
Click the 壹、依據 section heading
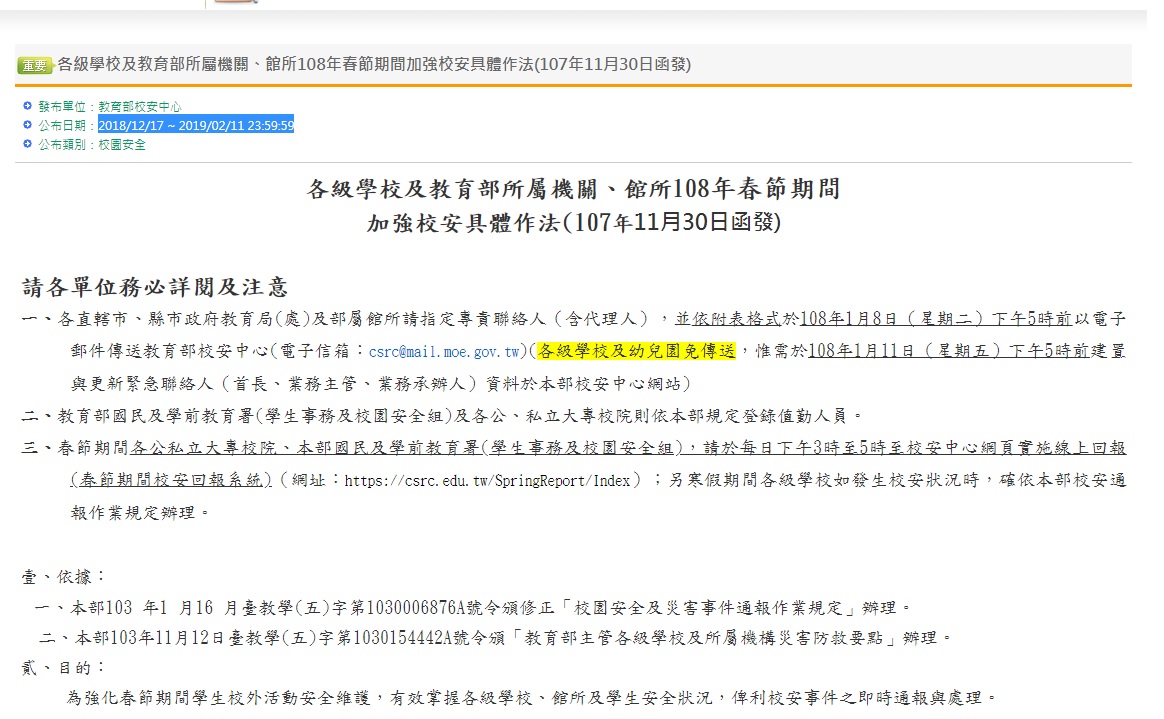point(64,577)
